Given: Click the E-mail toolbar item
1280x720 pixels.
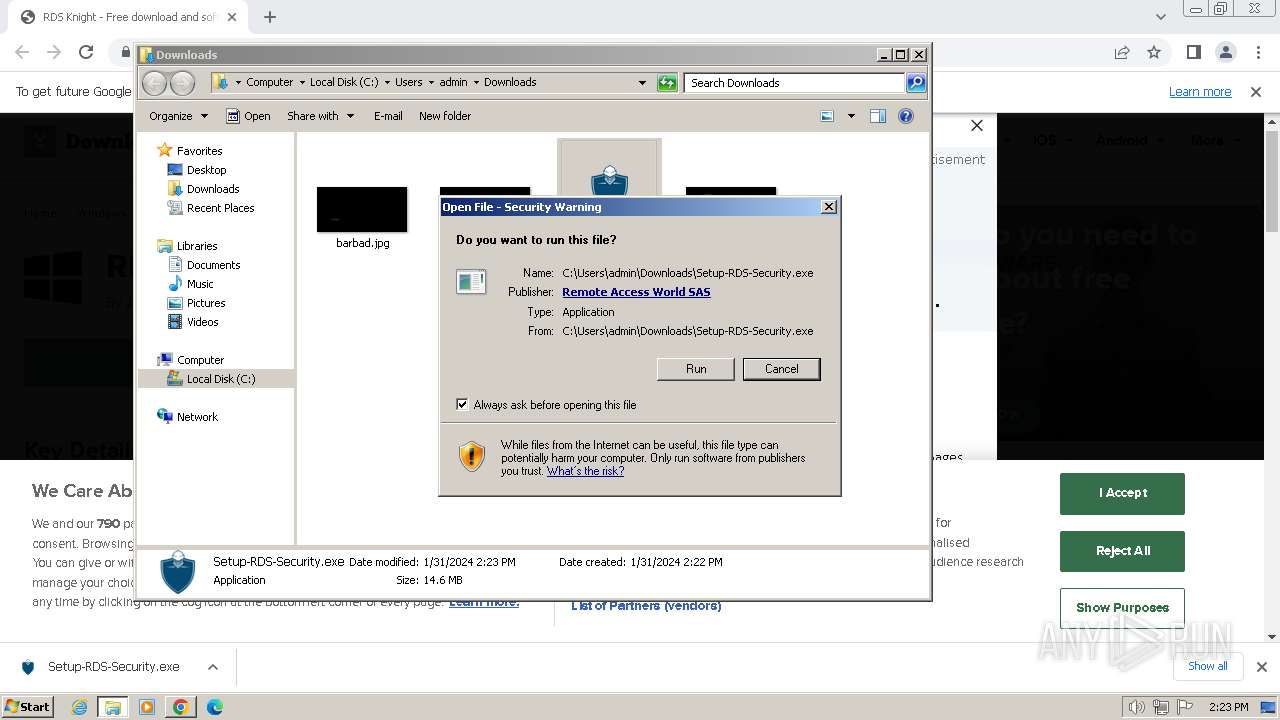Looking at the screenshot, I should 388,116.
